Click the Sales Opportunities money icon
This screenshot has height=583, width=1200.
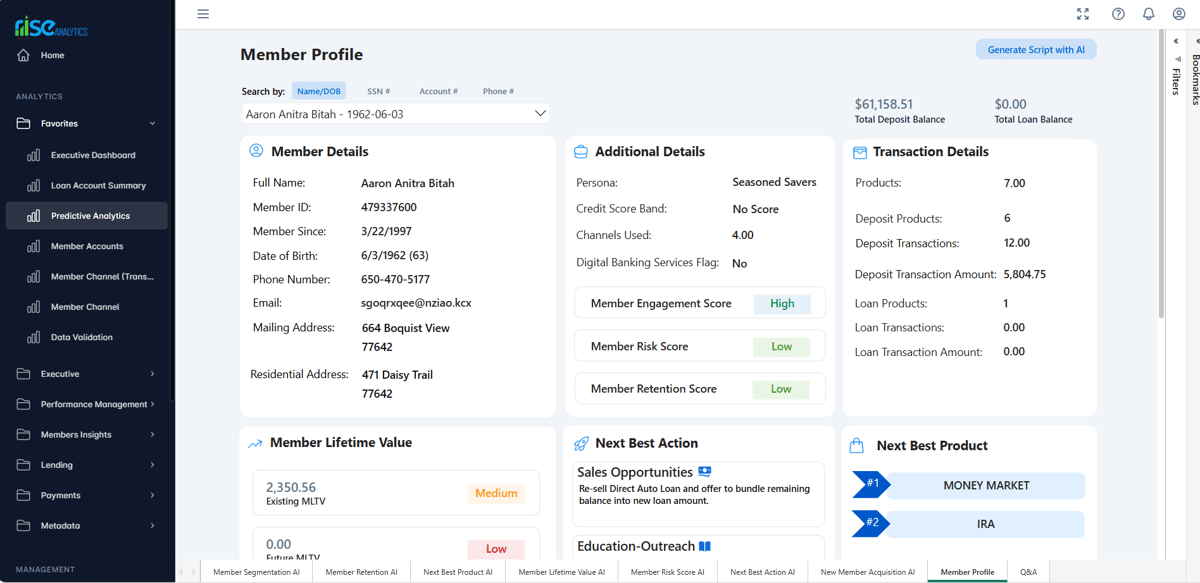pyautogui.click(x=705, y=471)
